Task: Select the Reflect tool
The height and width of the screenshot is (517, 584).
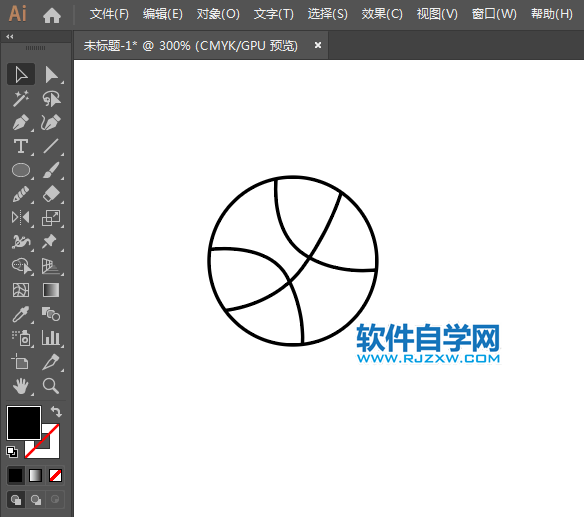Action: pyautogui.click(x=21, y=218)
